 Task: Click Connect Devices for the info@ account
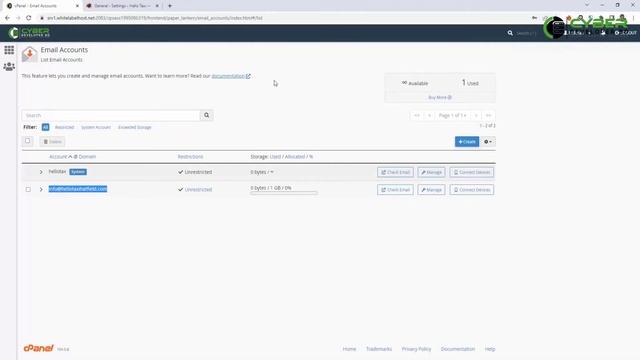pyautogui.click(x=472, y=190)
